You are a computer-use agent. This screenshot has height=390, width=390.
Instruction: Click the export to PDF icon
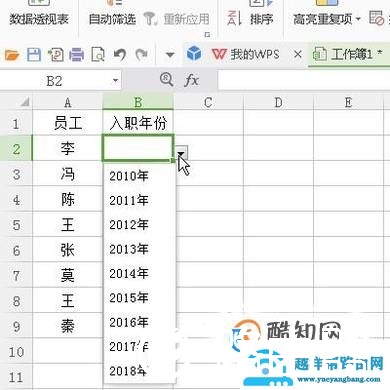[x=55, y=54]
